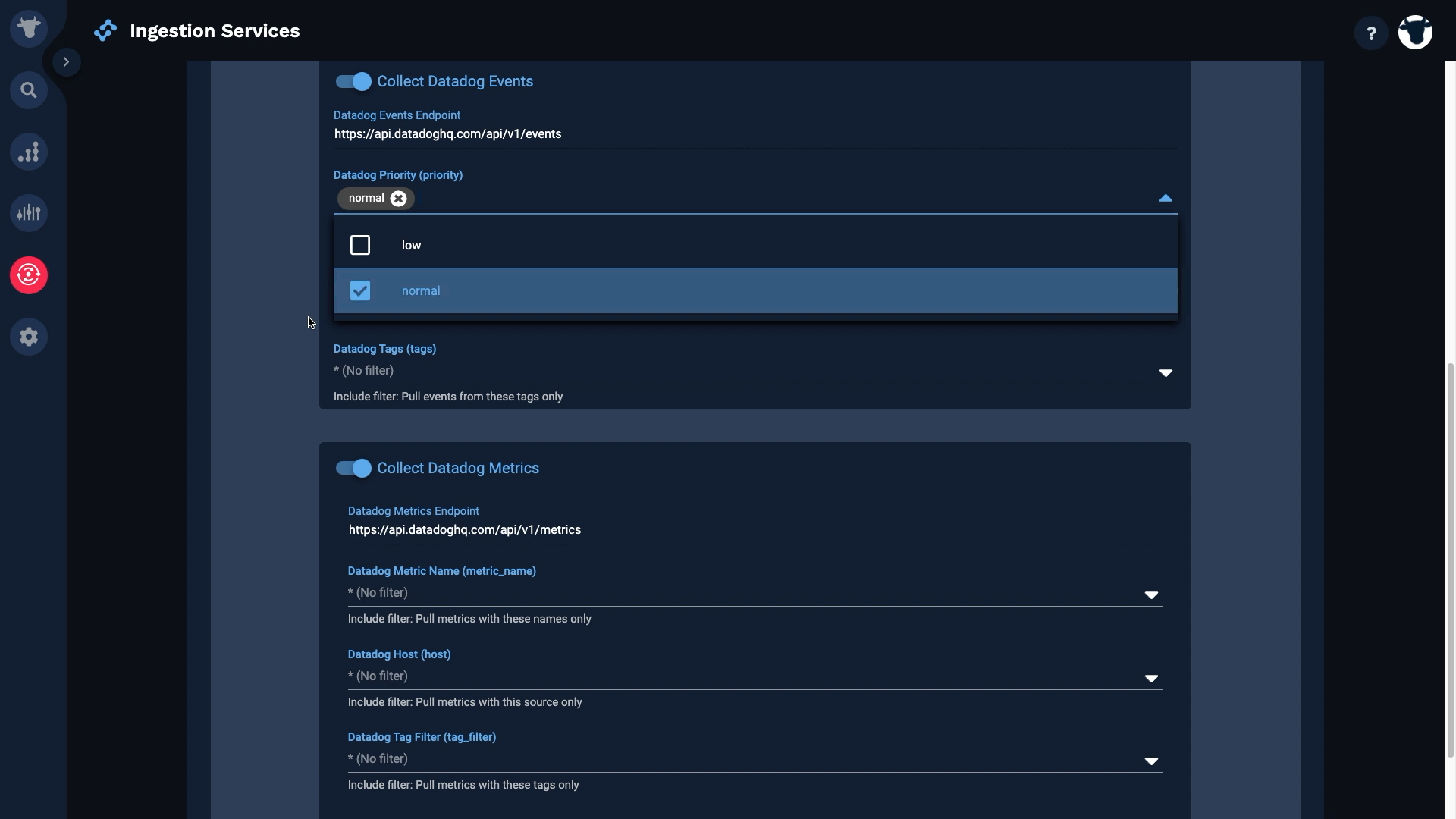Click the Datadog Priority (priority) label
The image size is (1456, 819).
[398, 175]
